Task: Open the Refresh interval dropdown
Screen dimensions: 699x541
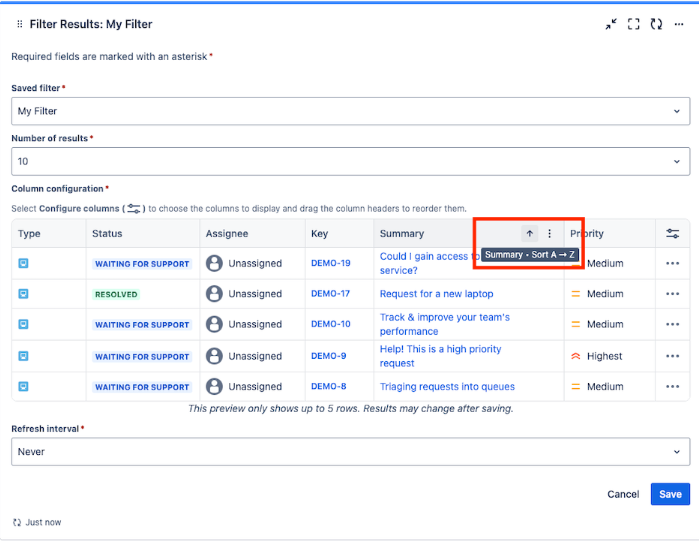Action: point(350,452)
